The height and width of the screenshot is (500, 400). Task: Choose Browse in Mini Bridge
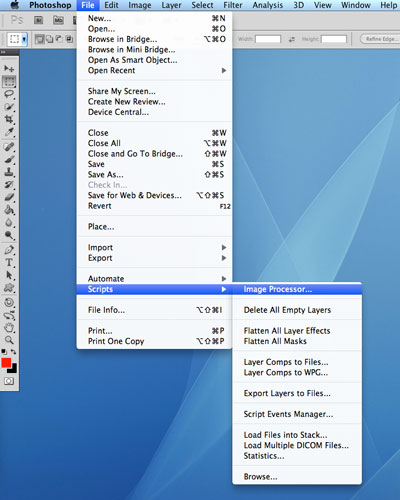(x=154, y=50)
